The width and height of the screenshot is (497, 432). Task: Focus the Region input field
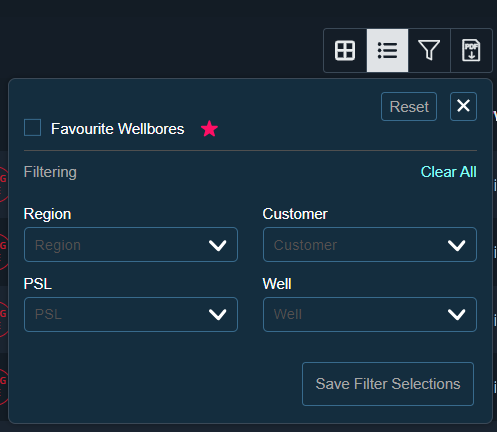tap(131, 245)
